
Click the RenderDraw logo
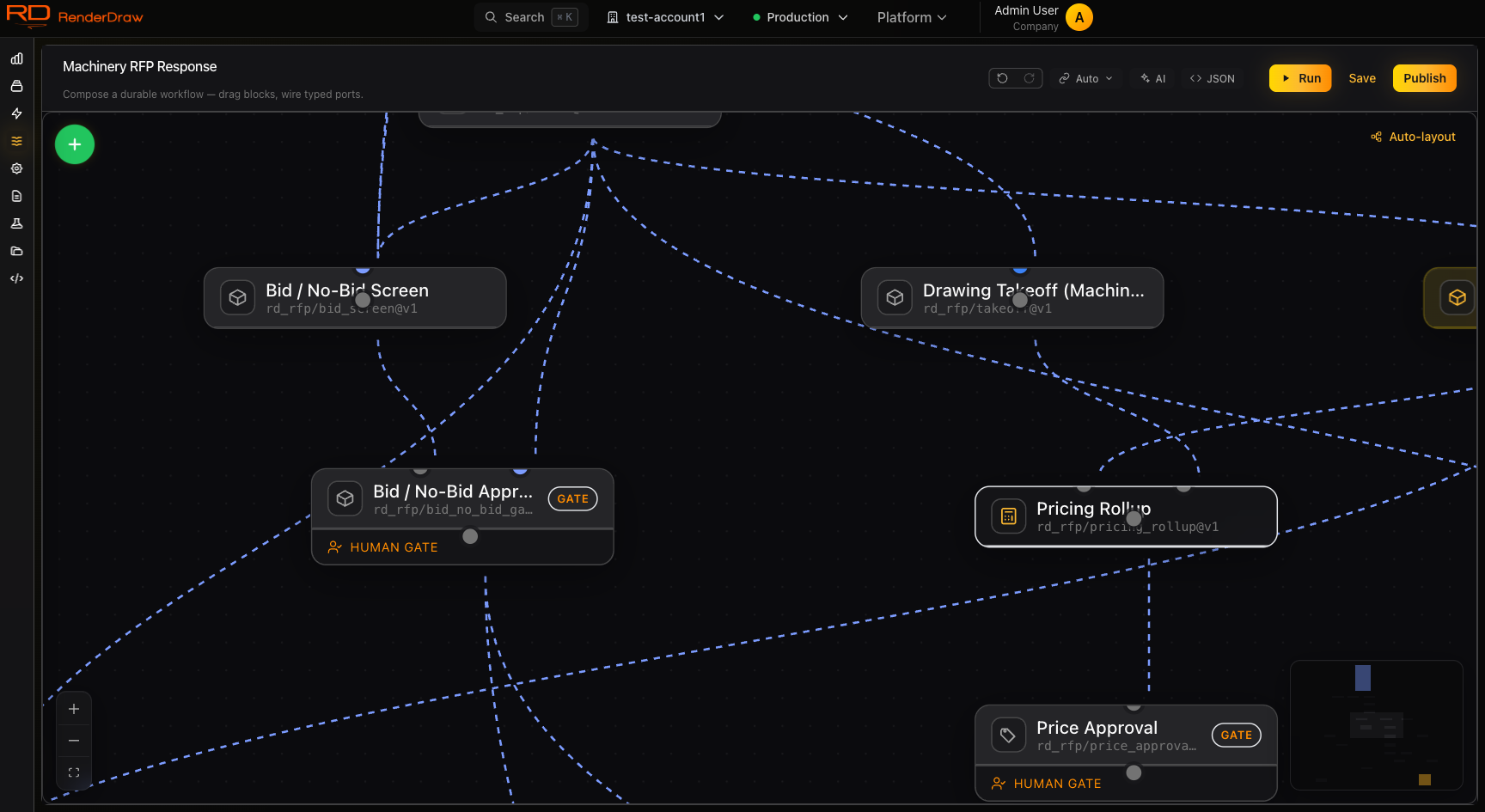click(x=75, y=16)
